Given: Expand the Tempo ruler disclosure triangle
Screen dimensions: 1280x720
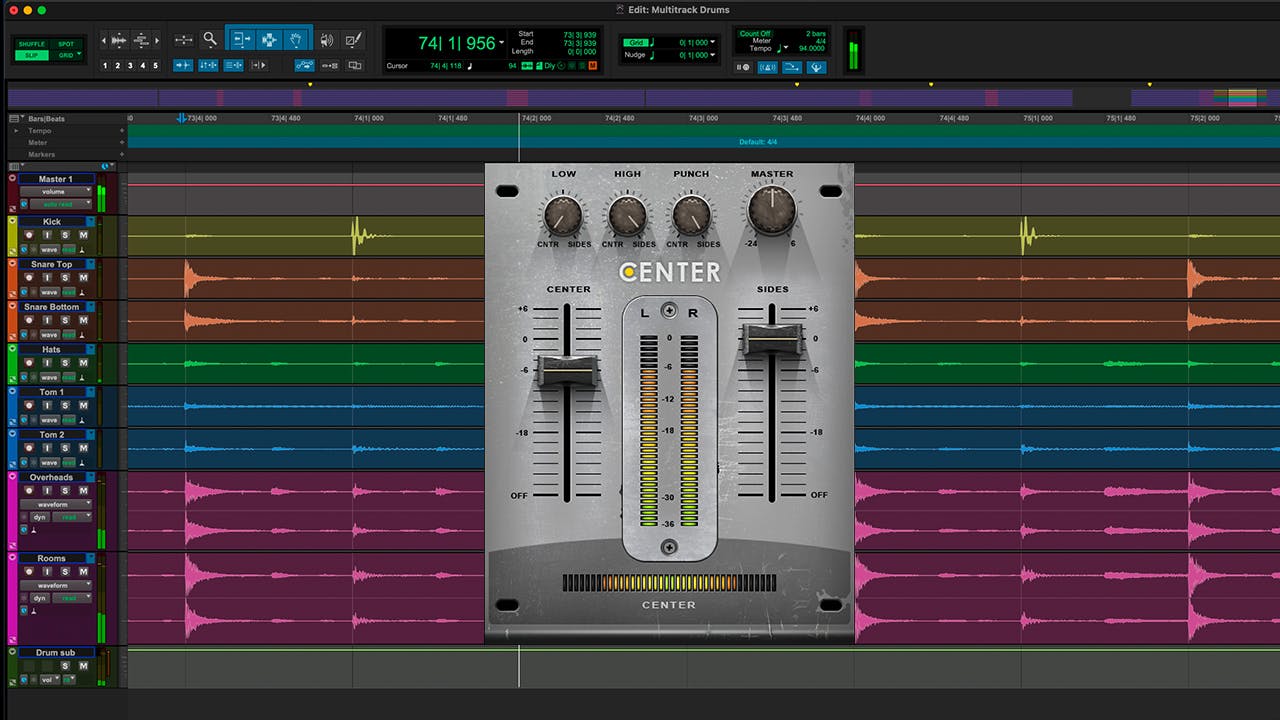Looking at the screenshot, I should click(16, 131).
